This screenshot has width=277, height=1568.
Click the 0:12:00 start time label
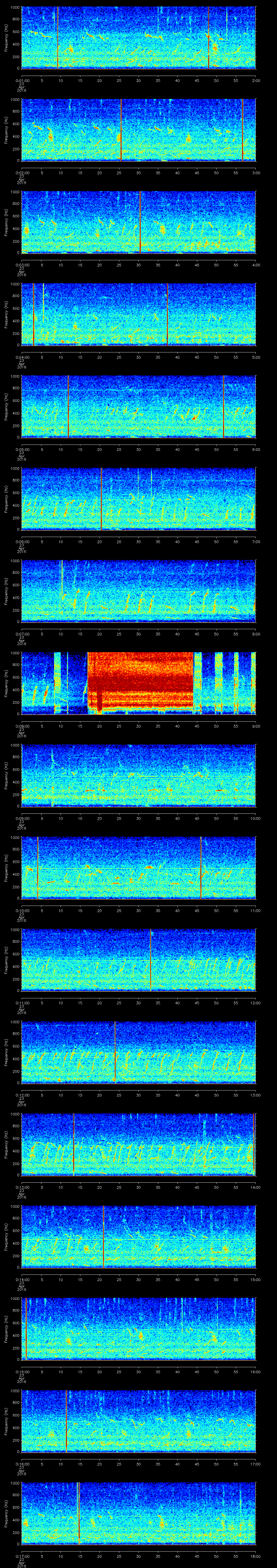pos(22,1095)
